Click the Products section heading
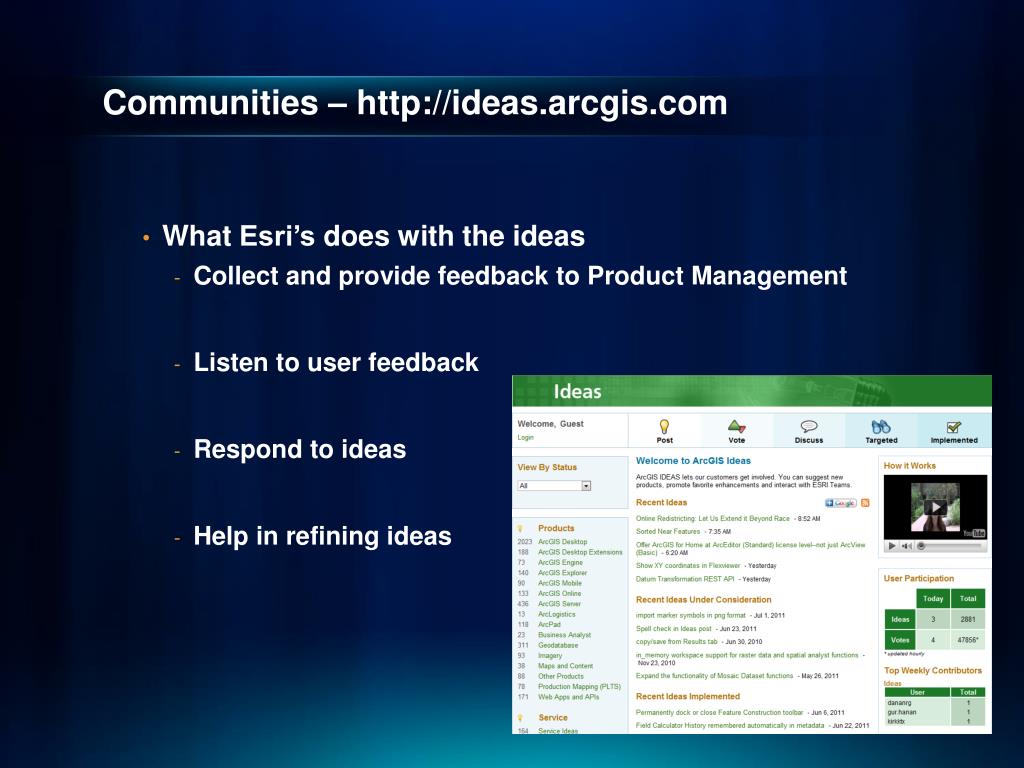This screenshot has height=768, width=1024. click(556, 528)
